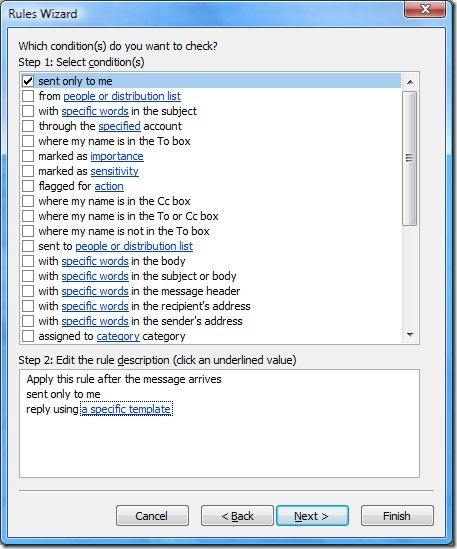Close the Rules Wizard window
This screenshot has height=549, width=457.
point(425,9)
